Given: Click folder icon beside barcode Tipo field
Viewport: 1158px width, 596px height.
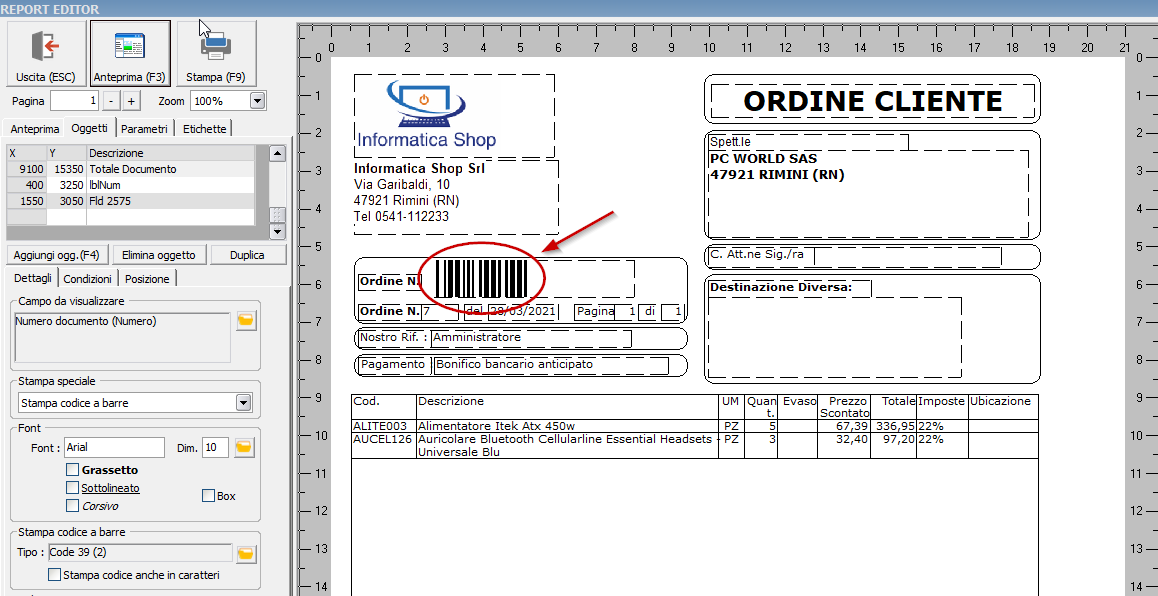Looking at the screenshot, I should (246, 553).
